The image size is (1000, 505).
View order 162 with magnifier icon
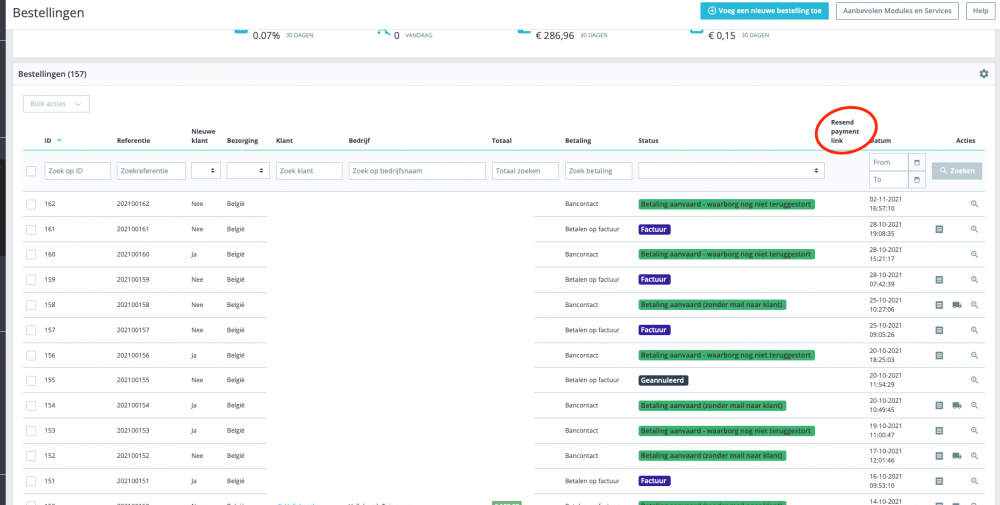pyautogui.click(x=974, y=204)
